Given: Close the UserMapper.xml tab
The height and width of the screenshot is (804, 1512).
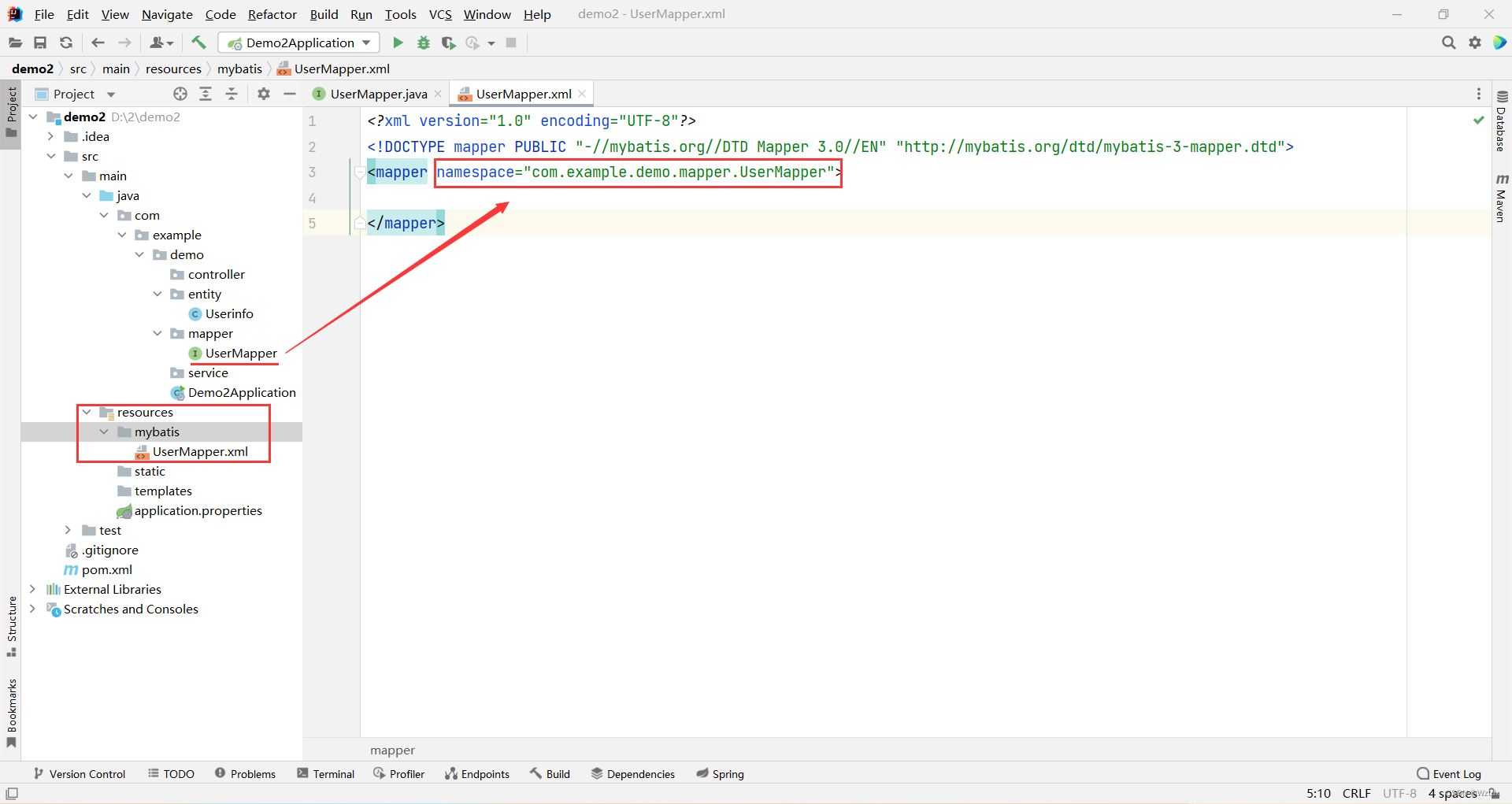Looking at the screenshot, I should pyautogui.click(x=582, y=94).
